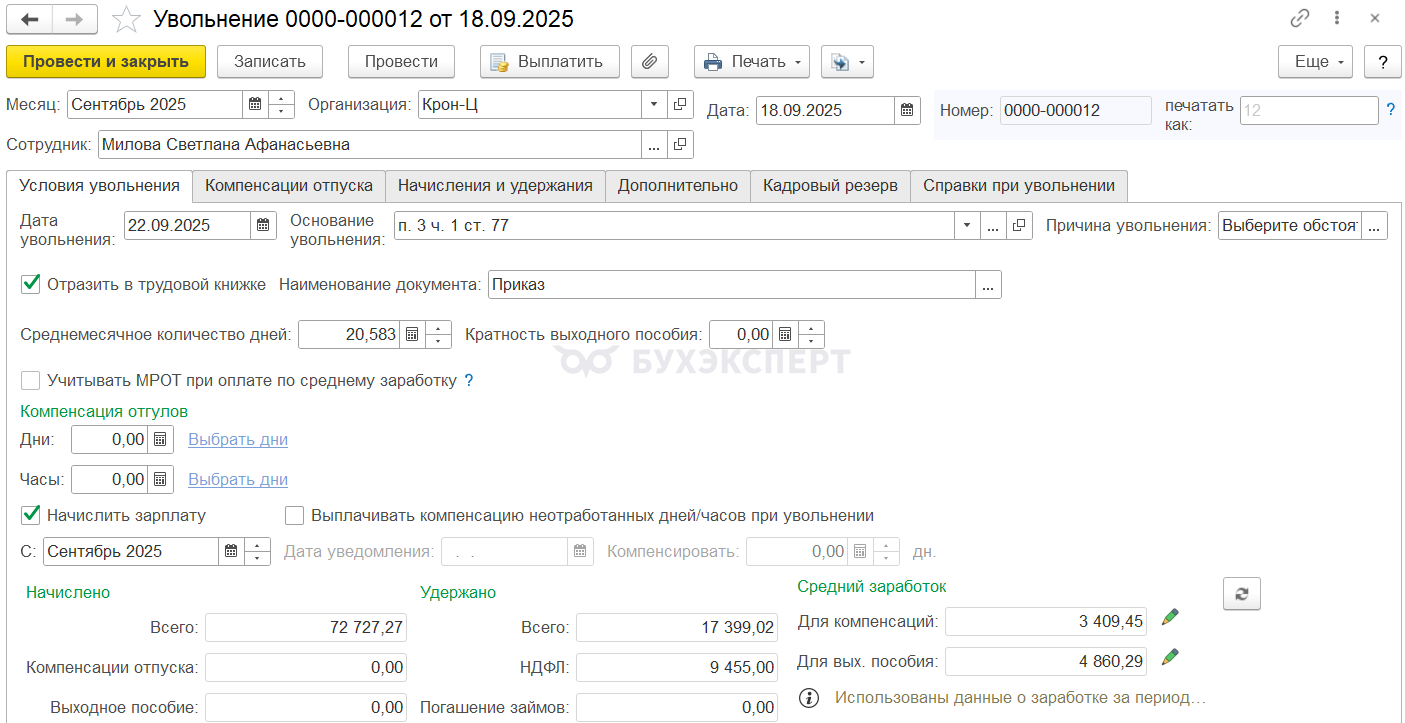Click the Сотрудник input field
This screenshot has width=1405, height=723.
click(368, 144)
